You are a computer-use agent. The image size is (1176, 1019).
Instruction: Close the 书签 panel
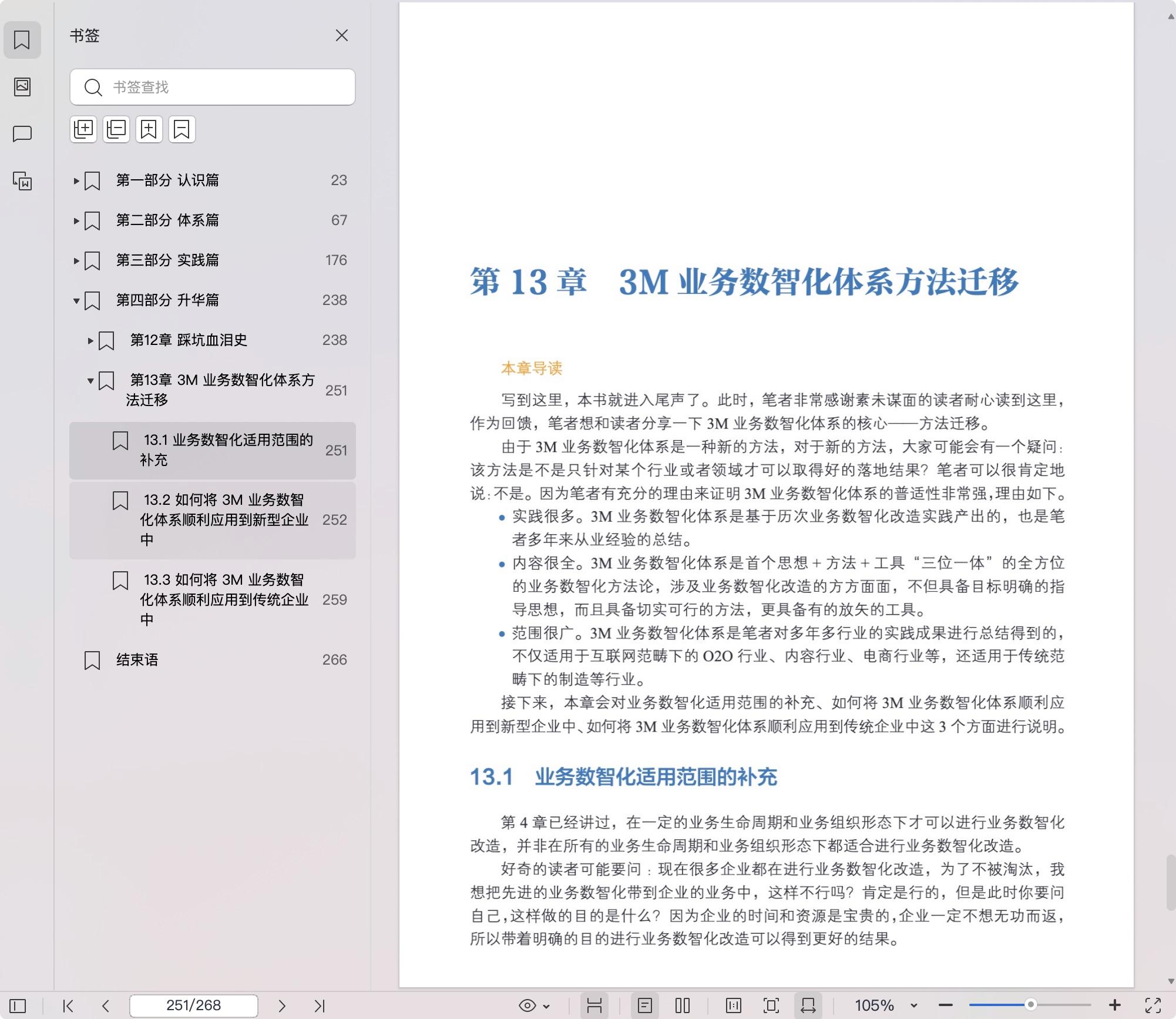pyautogui.click(x=342, y=35)
